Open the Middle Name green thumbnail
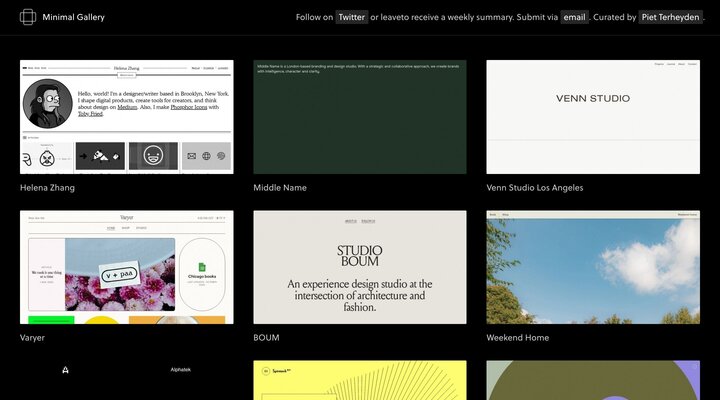The height and width of the screenshot is (400, 720). point(360,117)
